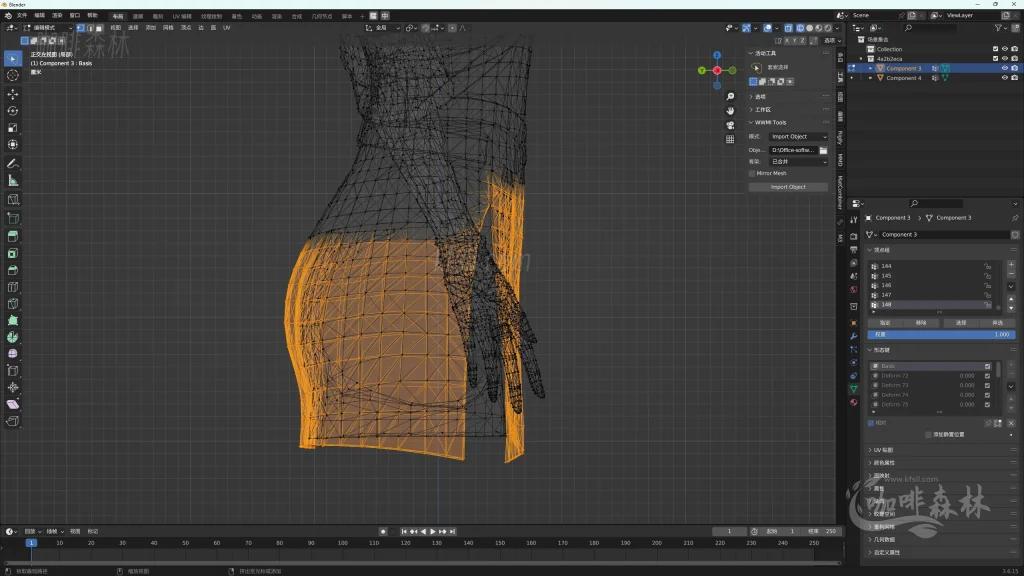The width and height of the screenshot is (1024, 576).
Task: Open the Rigify sidebar tab
Action: point(840,138)
